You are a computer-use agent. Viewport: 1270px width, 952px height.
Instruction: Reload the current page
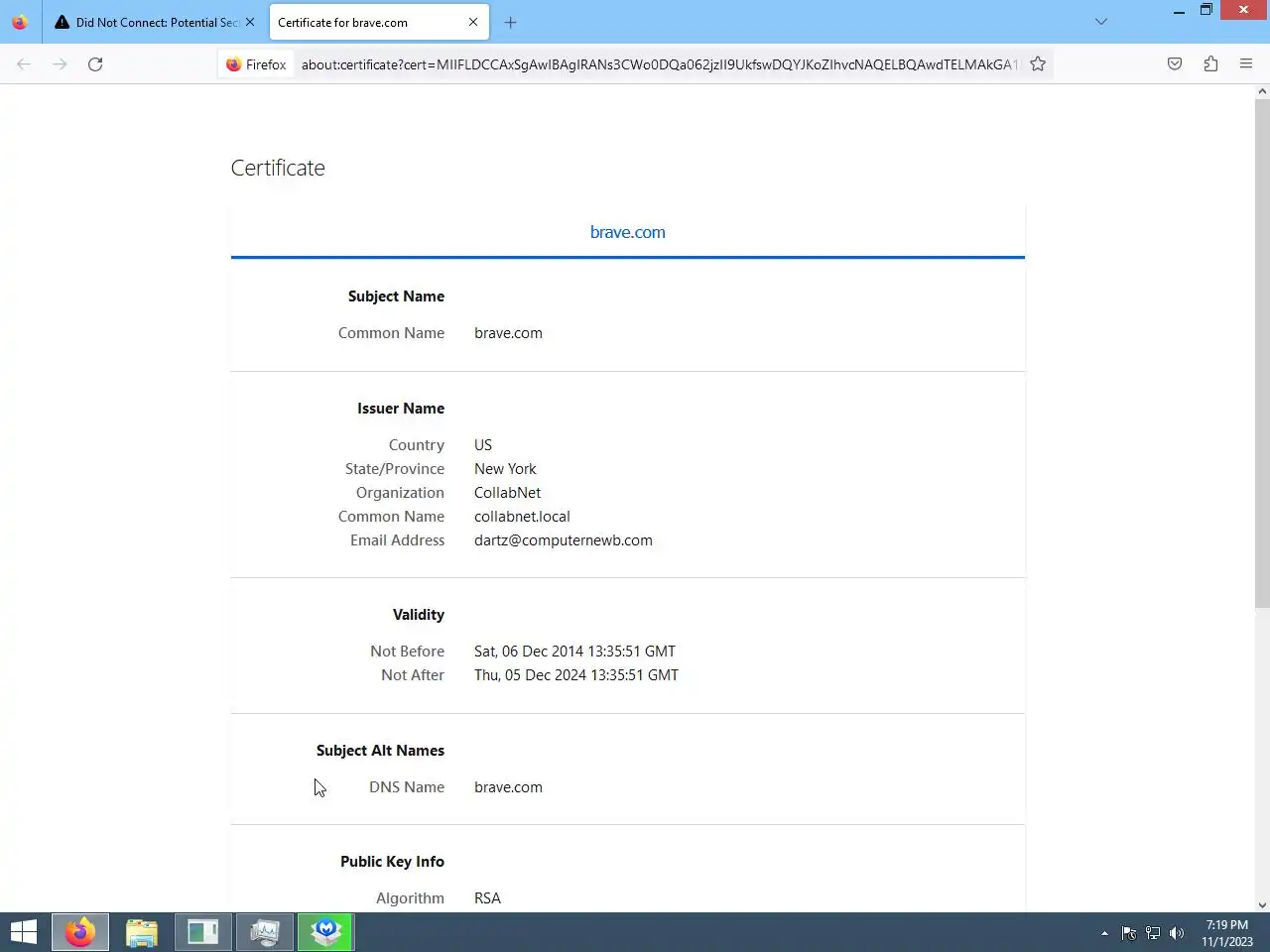tap(95, 64)
